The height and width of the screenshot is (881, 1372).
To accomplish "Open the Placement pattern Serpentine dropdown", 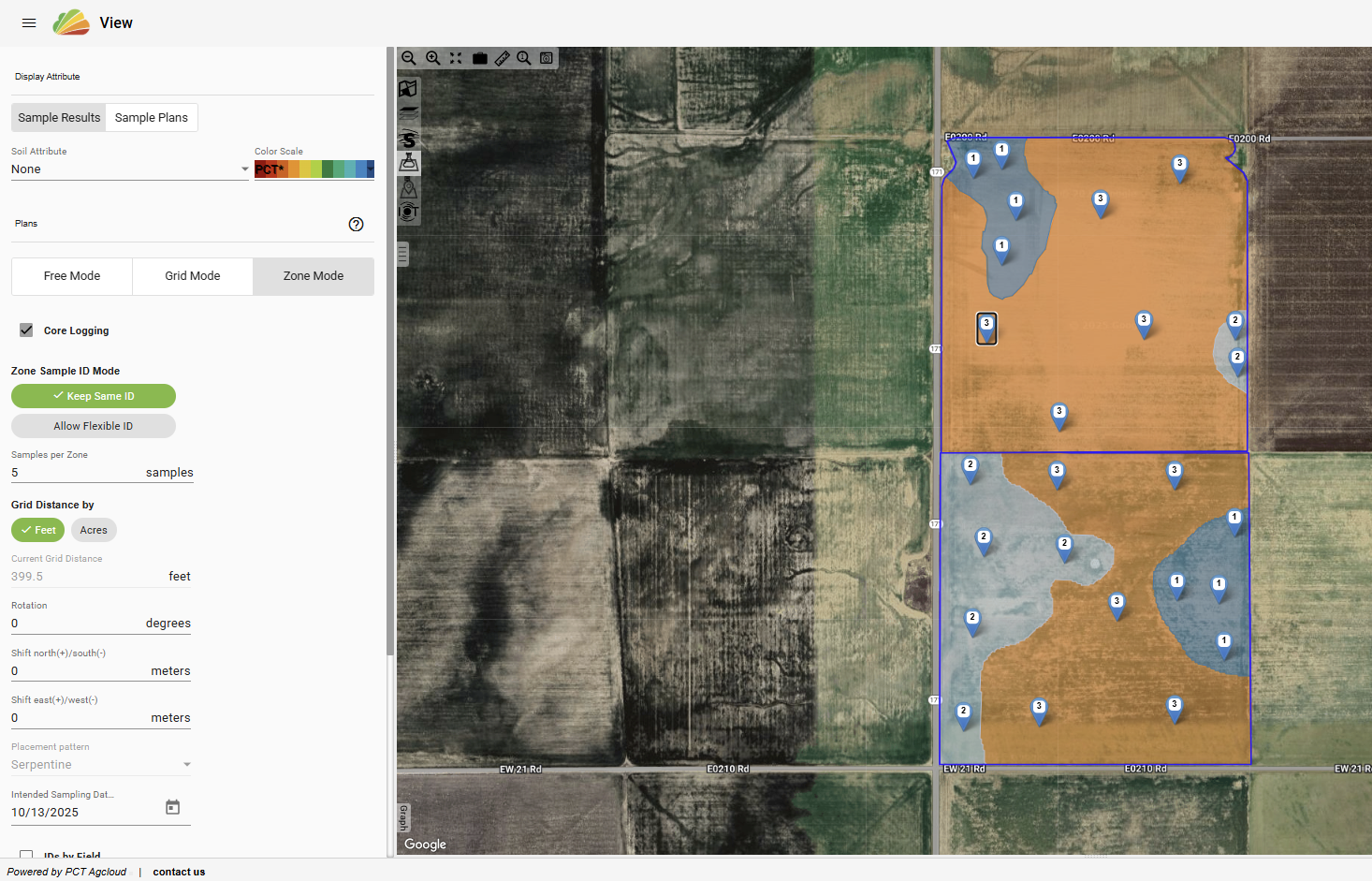I will (x=101, y=765).
